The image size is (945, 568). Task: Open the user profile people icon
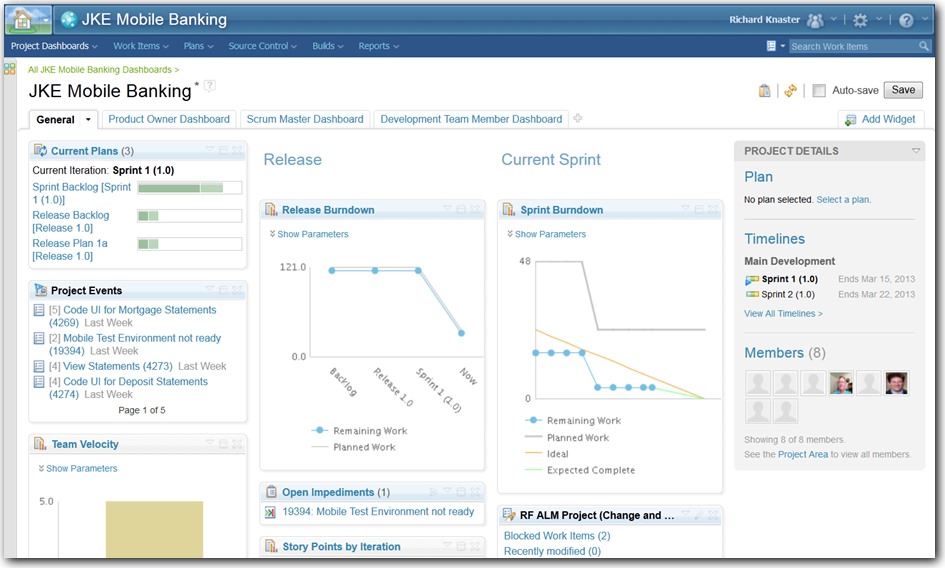pos(816,20)
